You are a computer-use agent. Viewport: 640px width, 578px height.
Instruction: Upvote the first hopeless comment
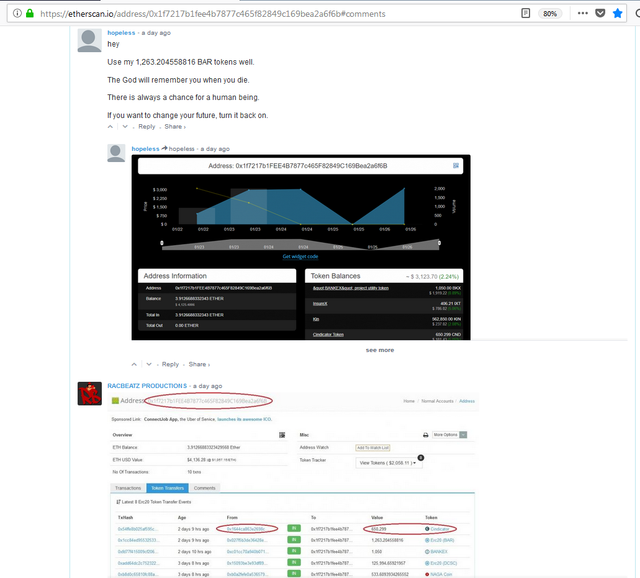point(110,127)
